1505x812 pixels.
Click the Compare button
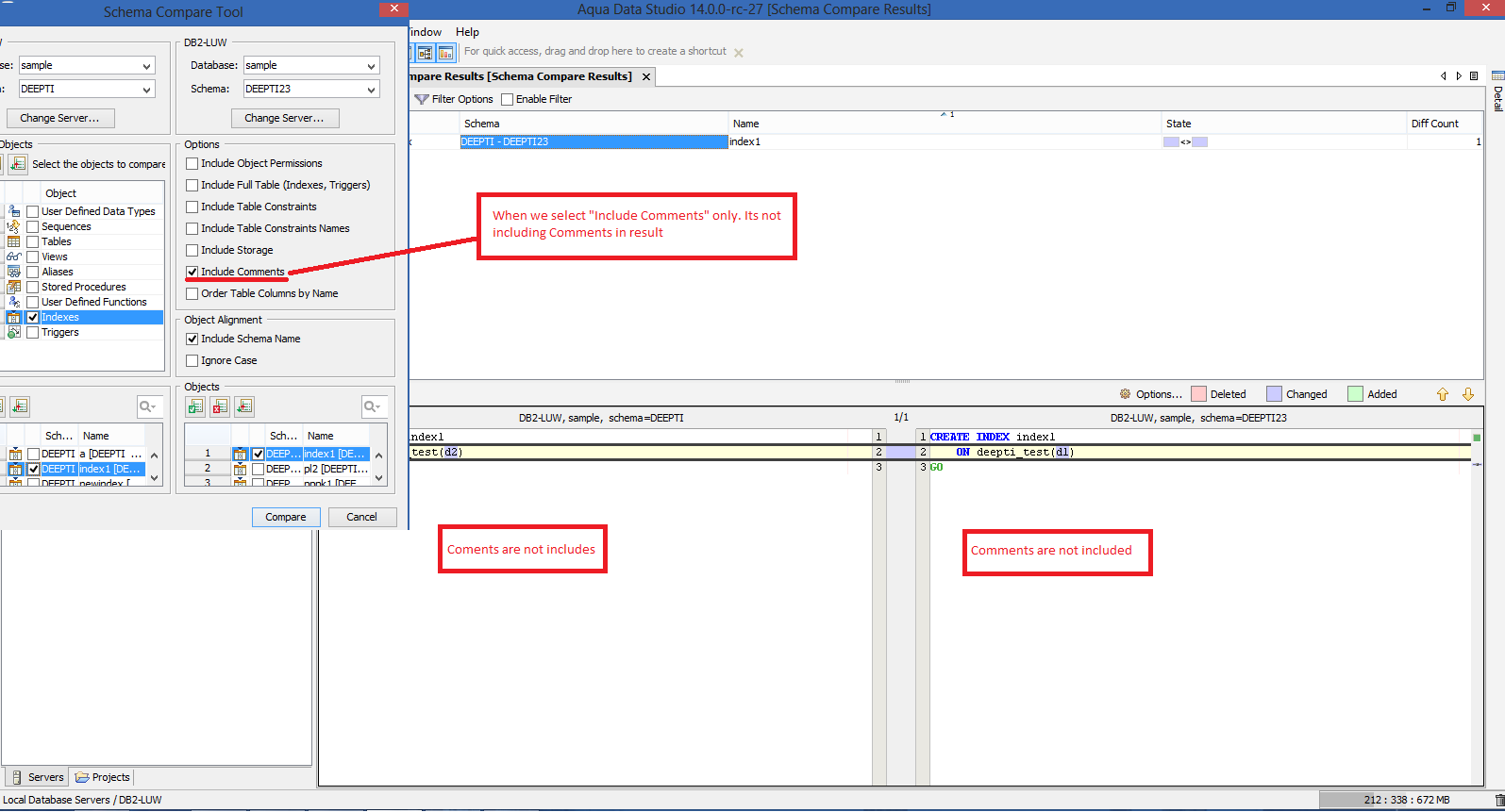click(x=286, y=517)
